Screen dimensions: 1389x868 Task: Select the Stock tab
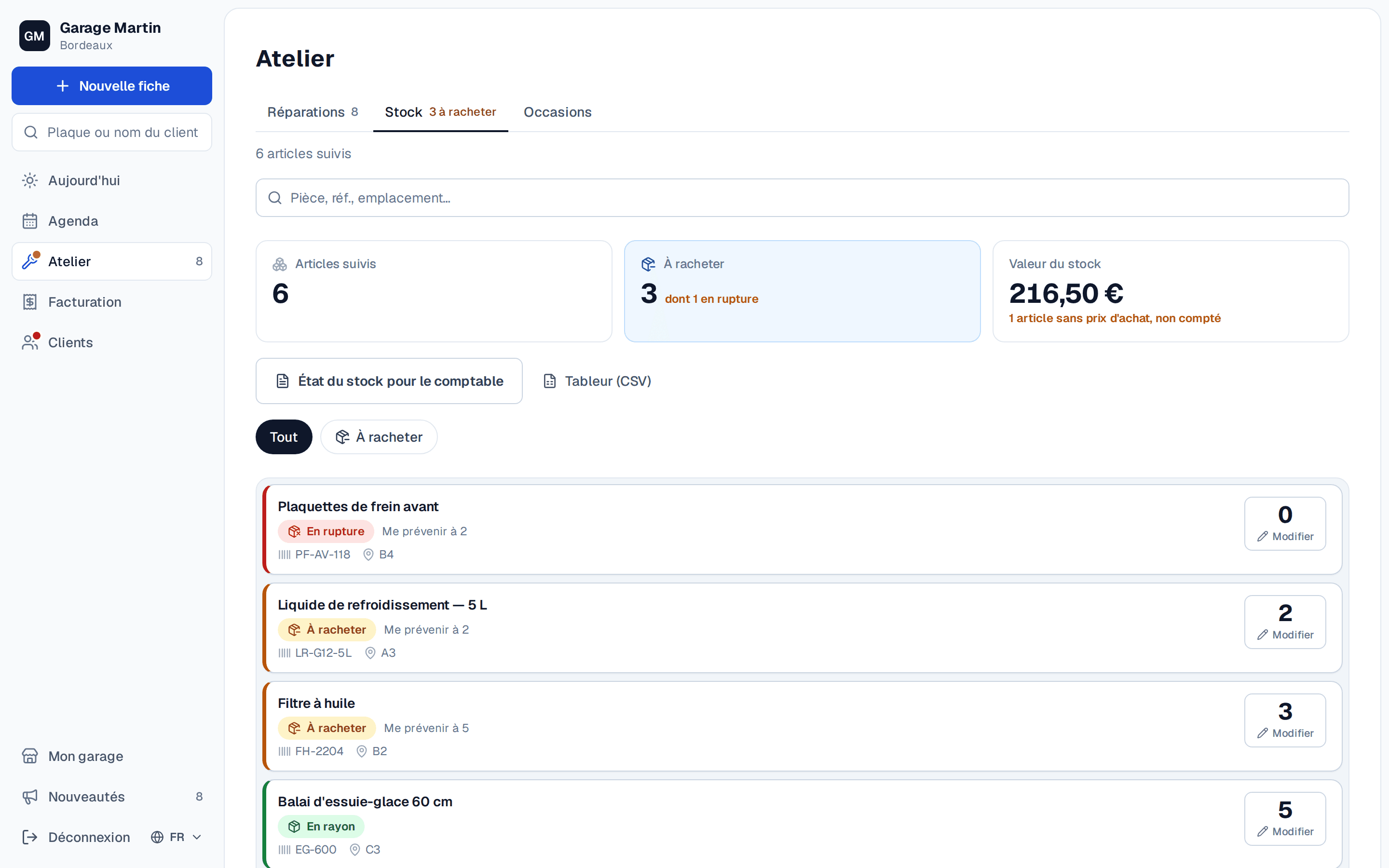point(440,112)
